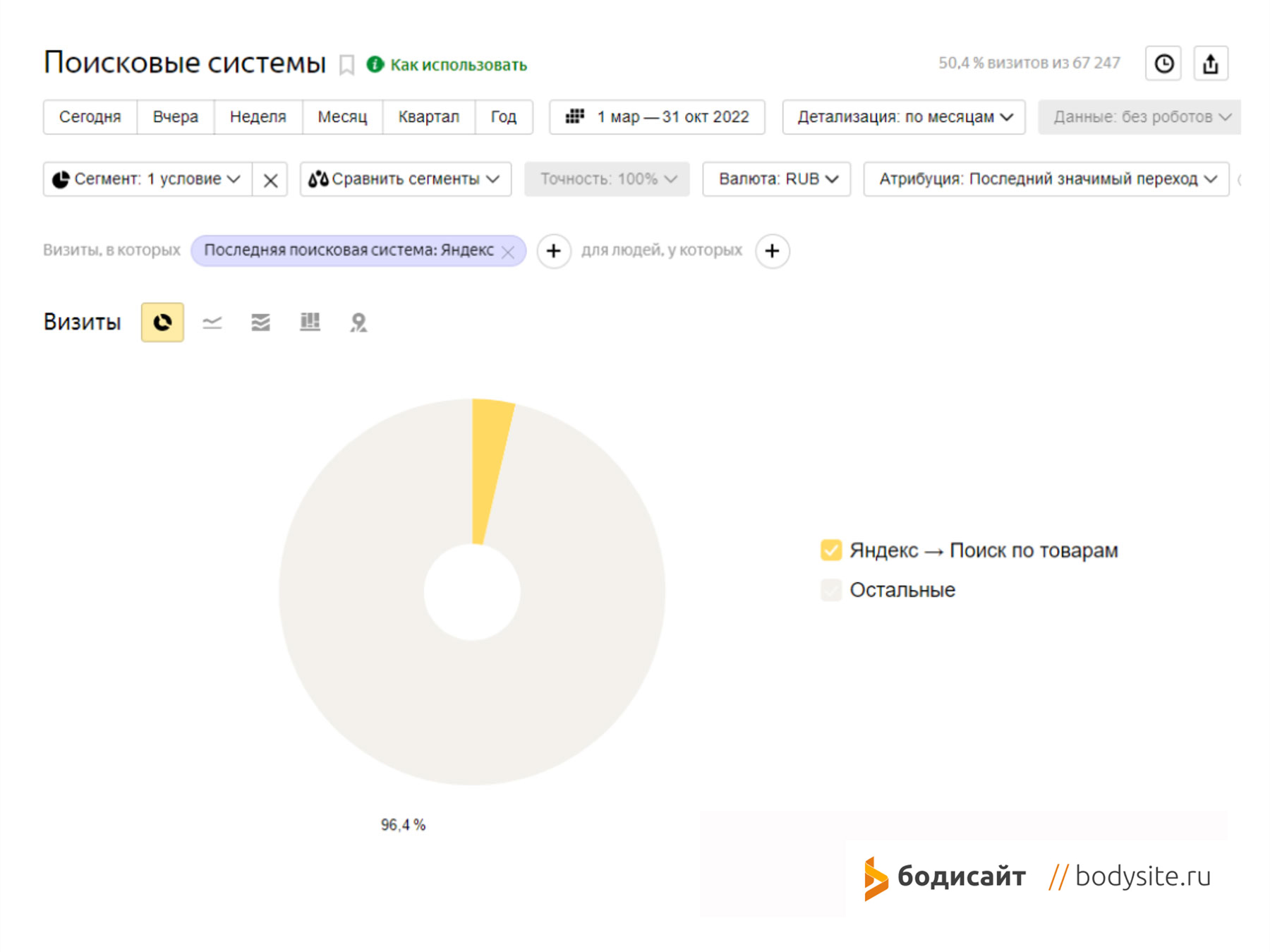This screenshot has height=952, width=1270.
Task: Toggle Яндекс → Поиск по товарам checkbox
Action: (831, 550)
